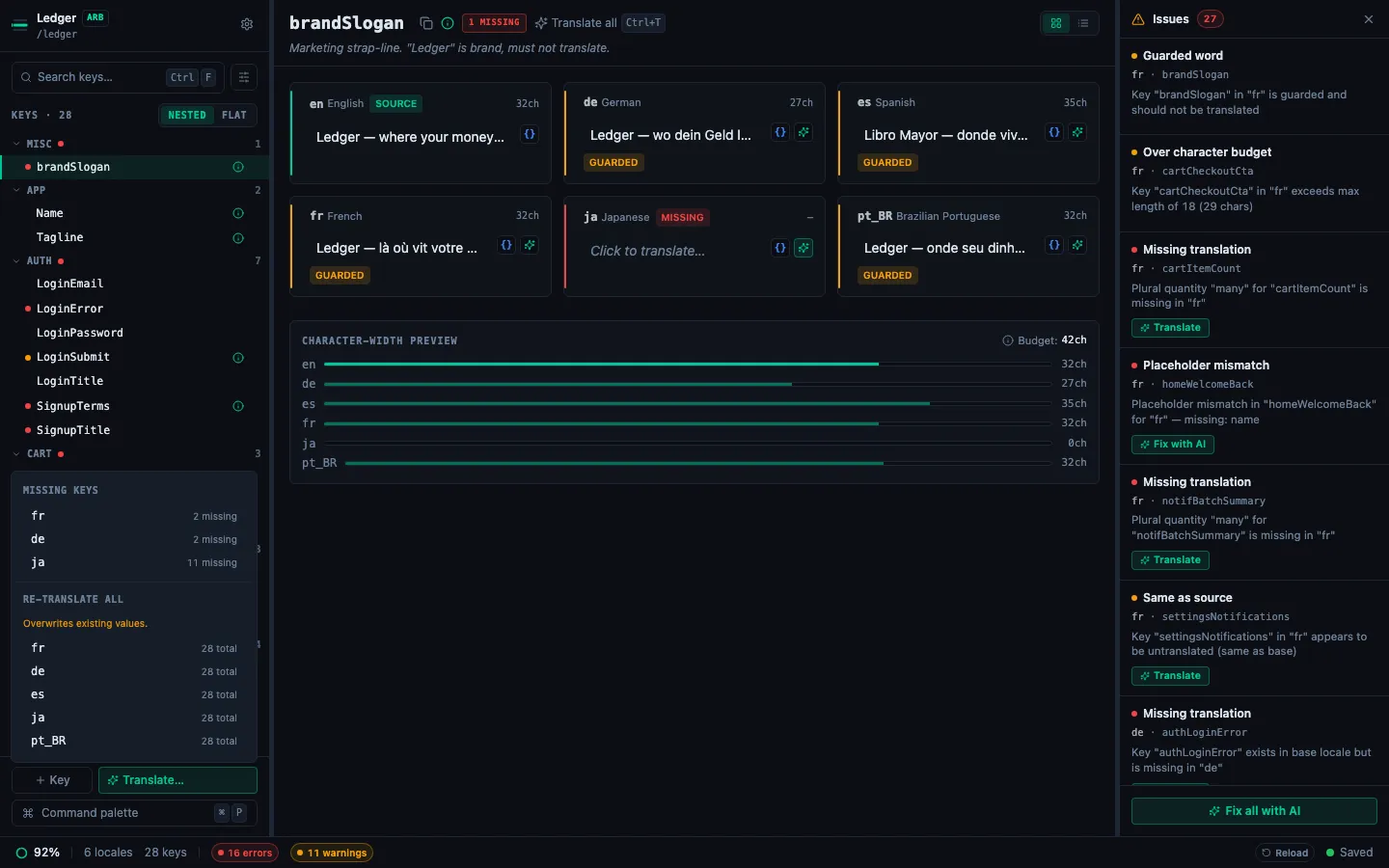Select FLAT key view
Screen dimensions: 1389x868
[x=234, y=115]
